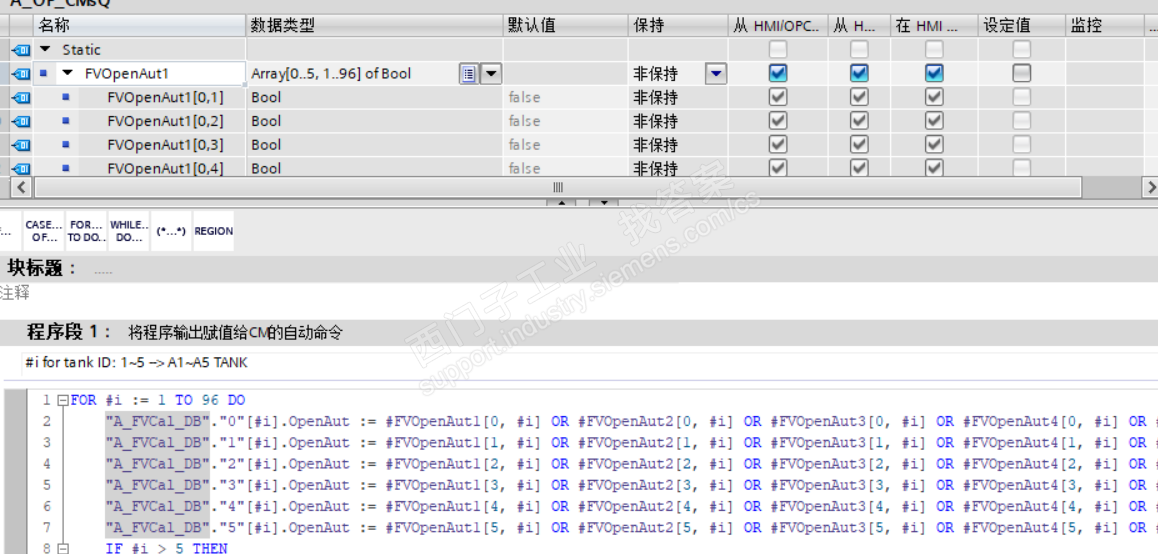Click the 设定值 column header
1158x554 pixels.
(x=1022, y=26)
